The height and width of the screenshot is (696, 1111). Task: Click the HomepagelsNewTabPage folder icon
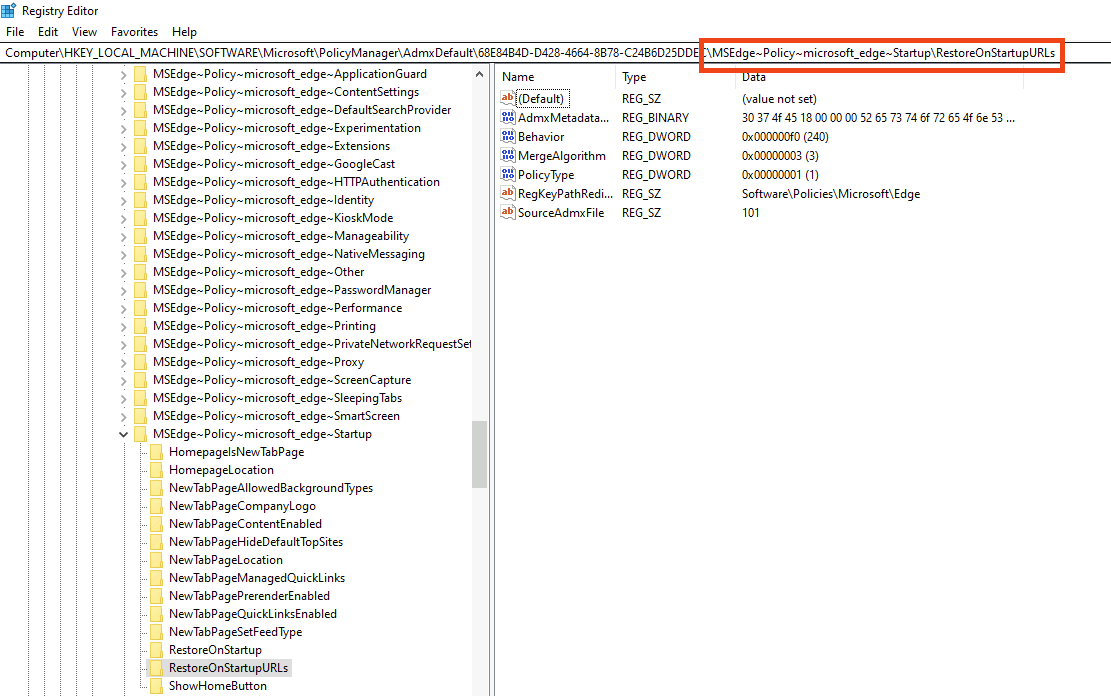click(x=157, y=451)
